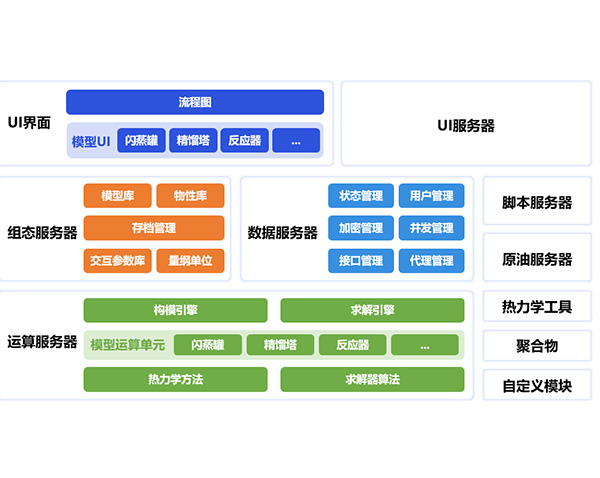Open the 代理管理 box
Image resolution: width=600 pixels, height=478 pixels.
432,261
